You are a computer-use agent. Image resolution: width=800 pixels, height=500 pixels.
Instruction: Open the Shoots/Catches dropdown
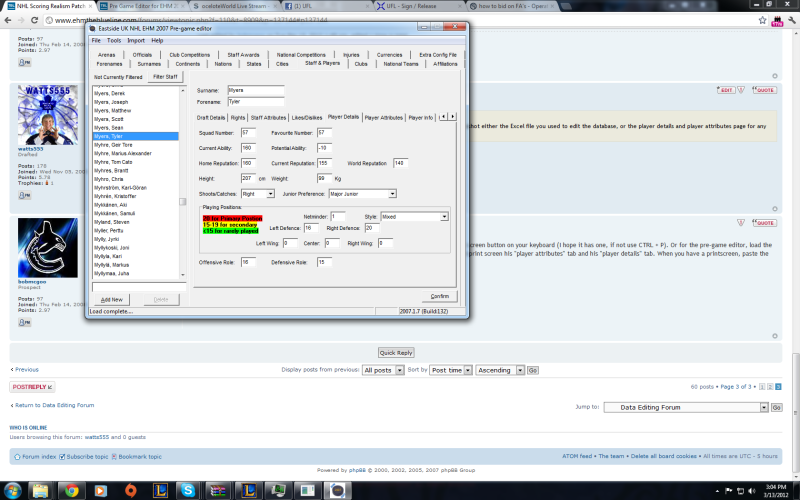(270, 194)
